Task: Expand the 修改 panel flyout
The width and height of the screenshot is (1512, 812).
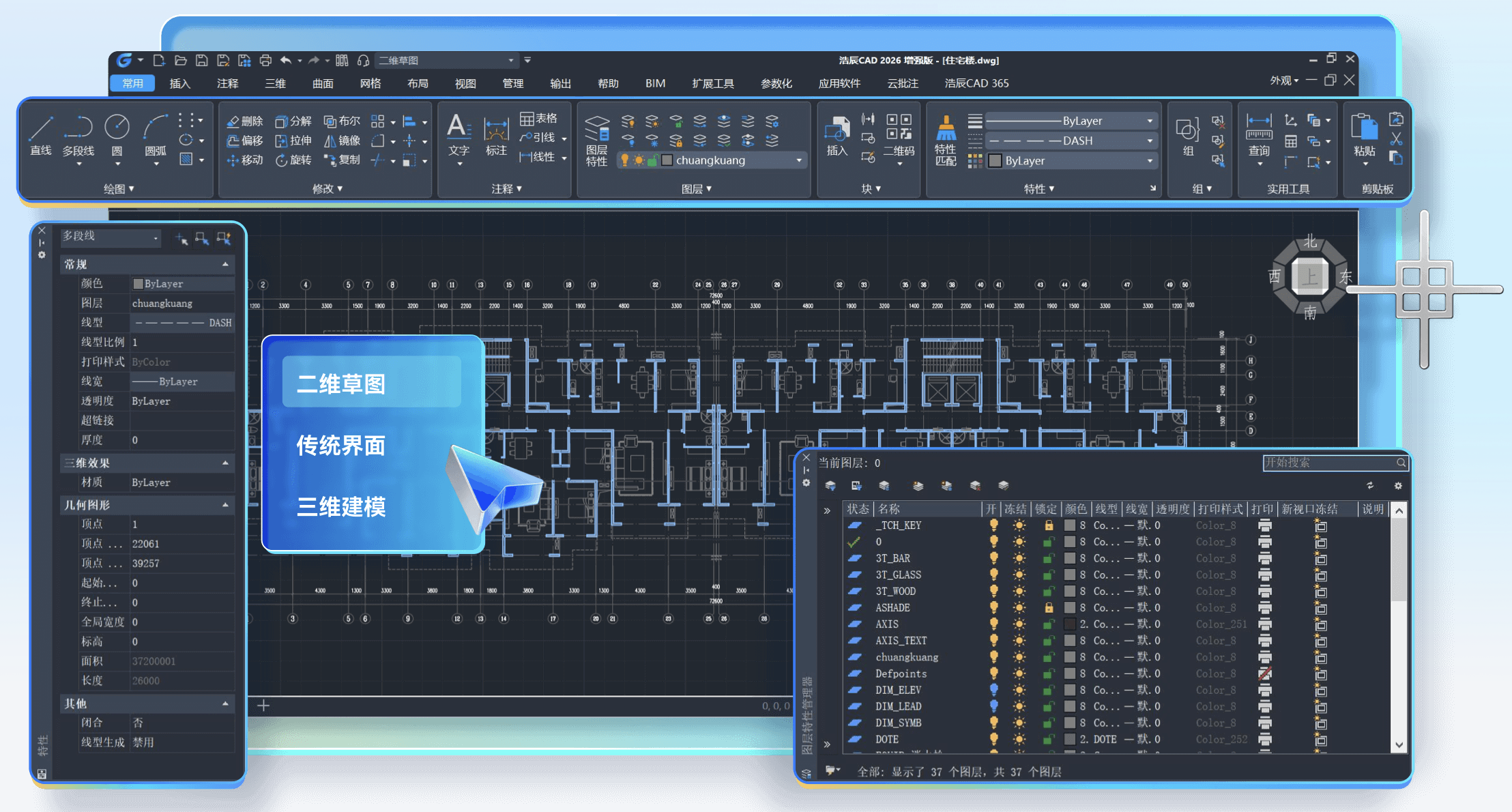Action: point(328,189)
